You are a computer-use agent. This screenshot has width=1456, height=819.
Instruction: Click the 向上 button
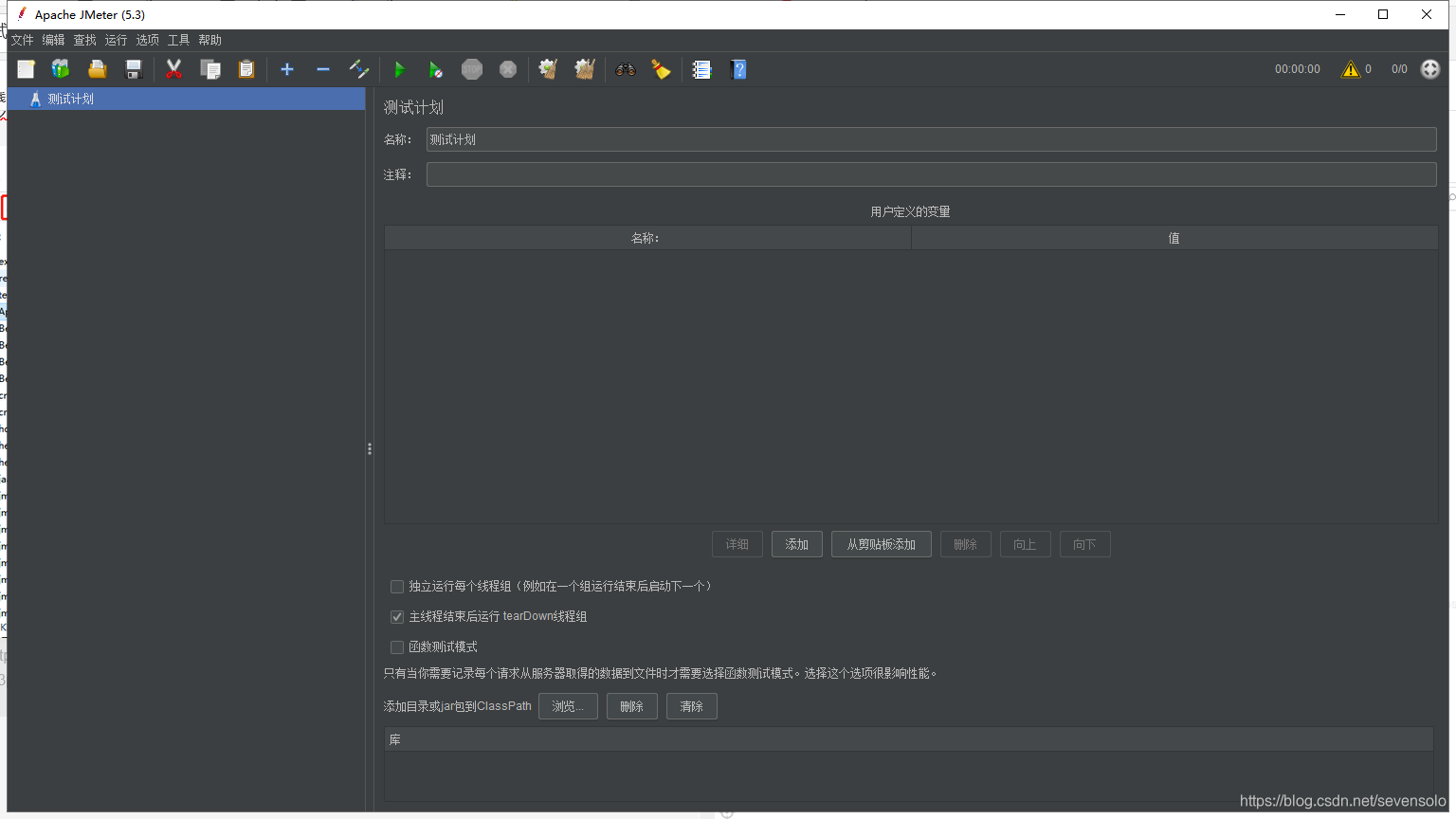pyautogui.click(x=1025, y=544)
